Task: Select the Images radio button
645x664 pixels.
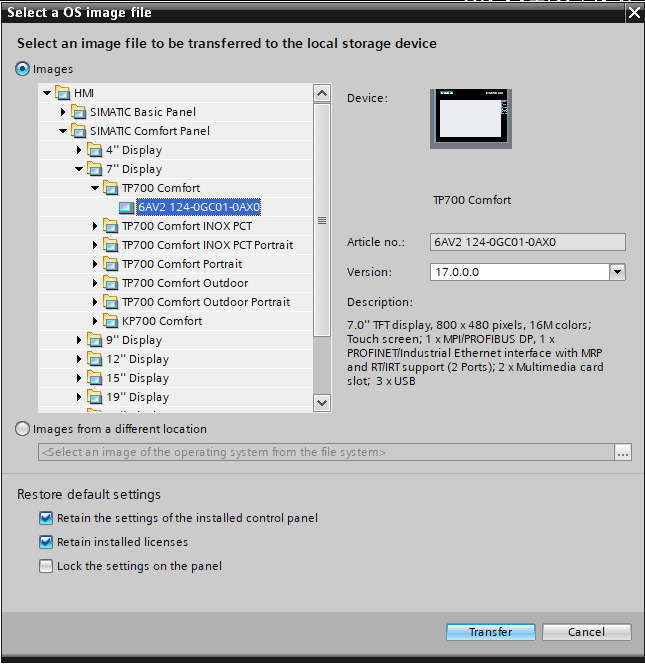Action: (x=22, y=69)
